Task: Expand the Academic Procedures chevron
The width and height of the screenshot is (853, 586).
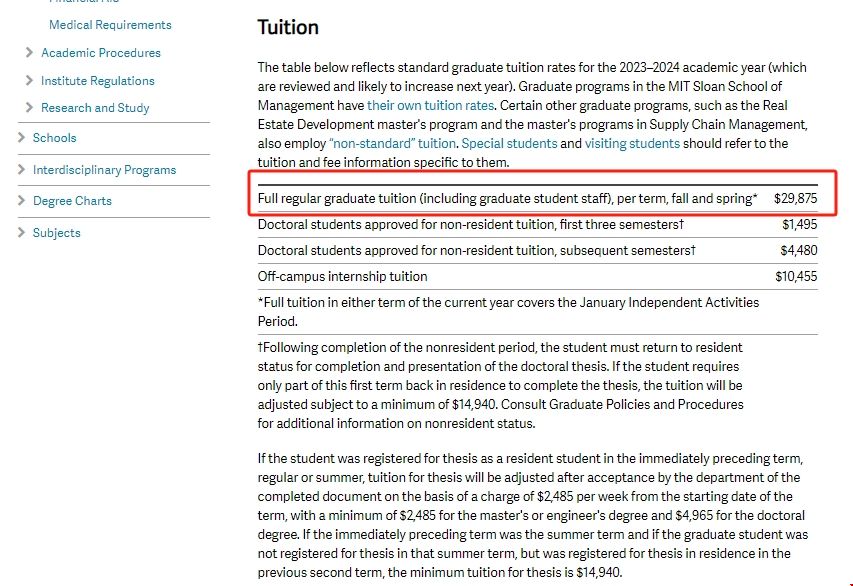Action: (x=29, y=53)
